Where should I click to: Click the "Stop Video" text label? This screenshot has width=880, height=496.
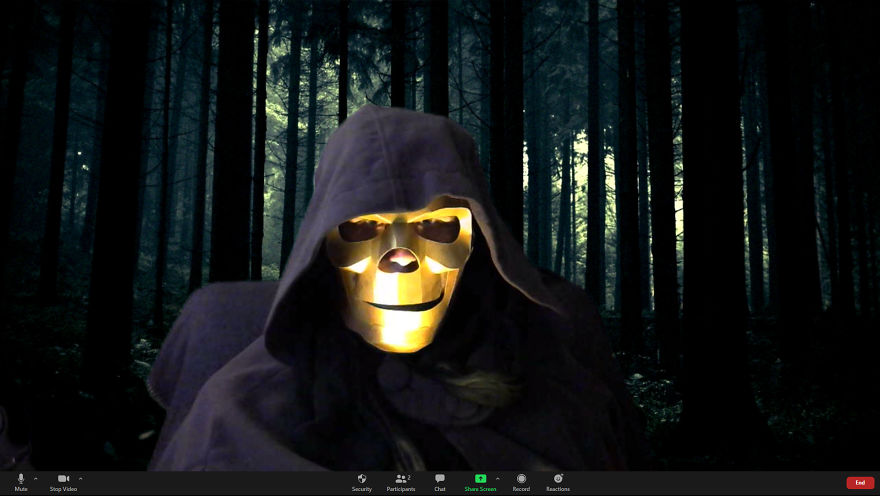(63, 489)
